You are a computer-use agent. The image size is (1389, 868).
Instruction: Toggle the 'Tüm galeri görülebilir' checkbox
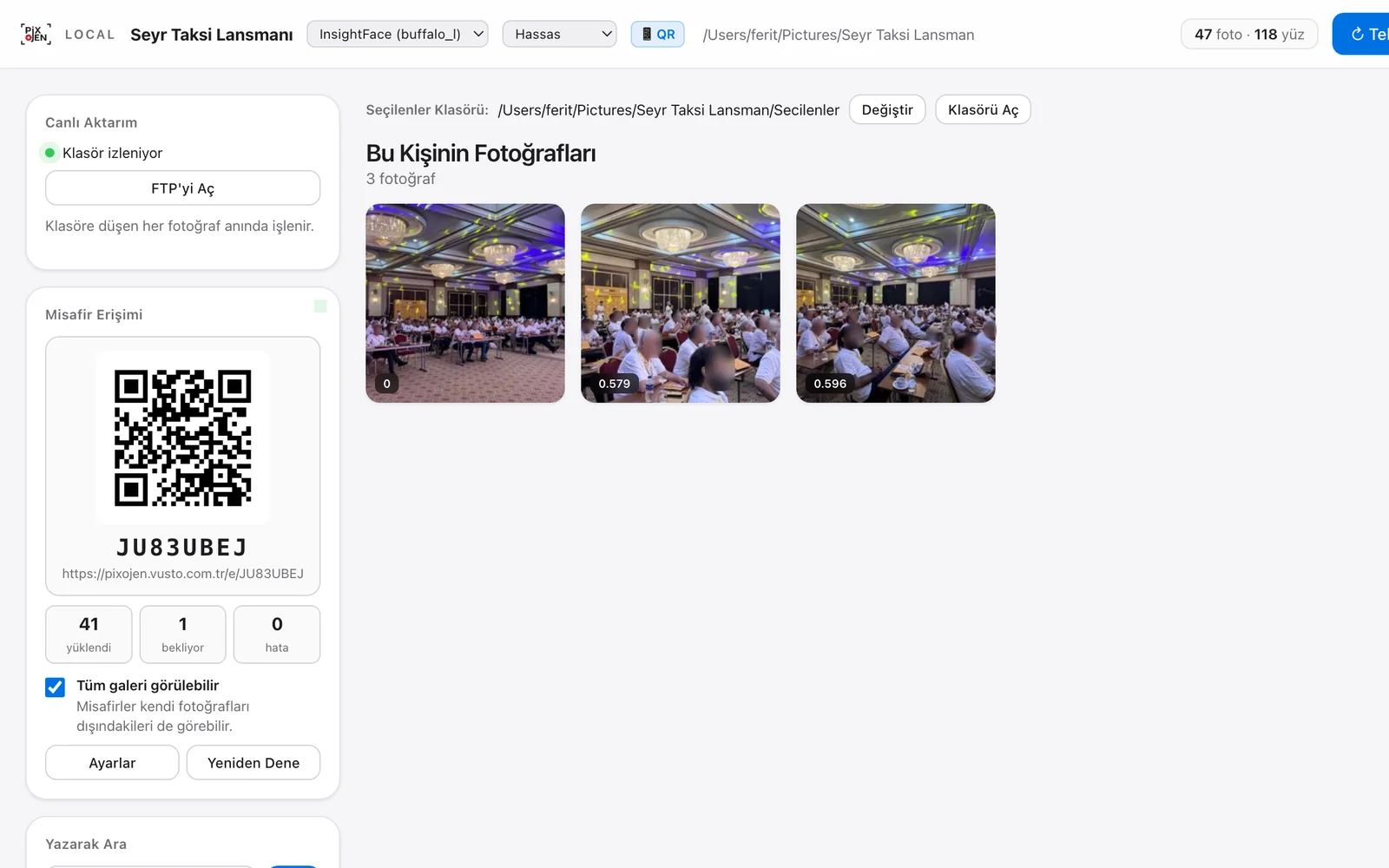tap(55, 687)
